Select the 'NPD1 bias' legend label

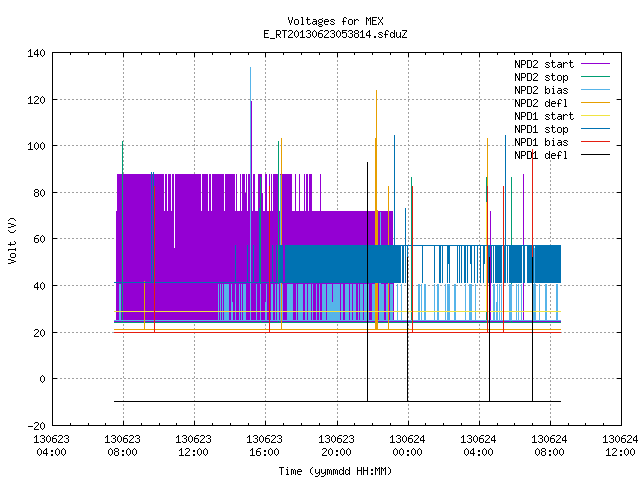coord(541,142)
